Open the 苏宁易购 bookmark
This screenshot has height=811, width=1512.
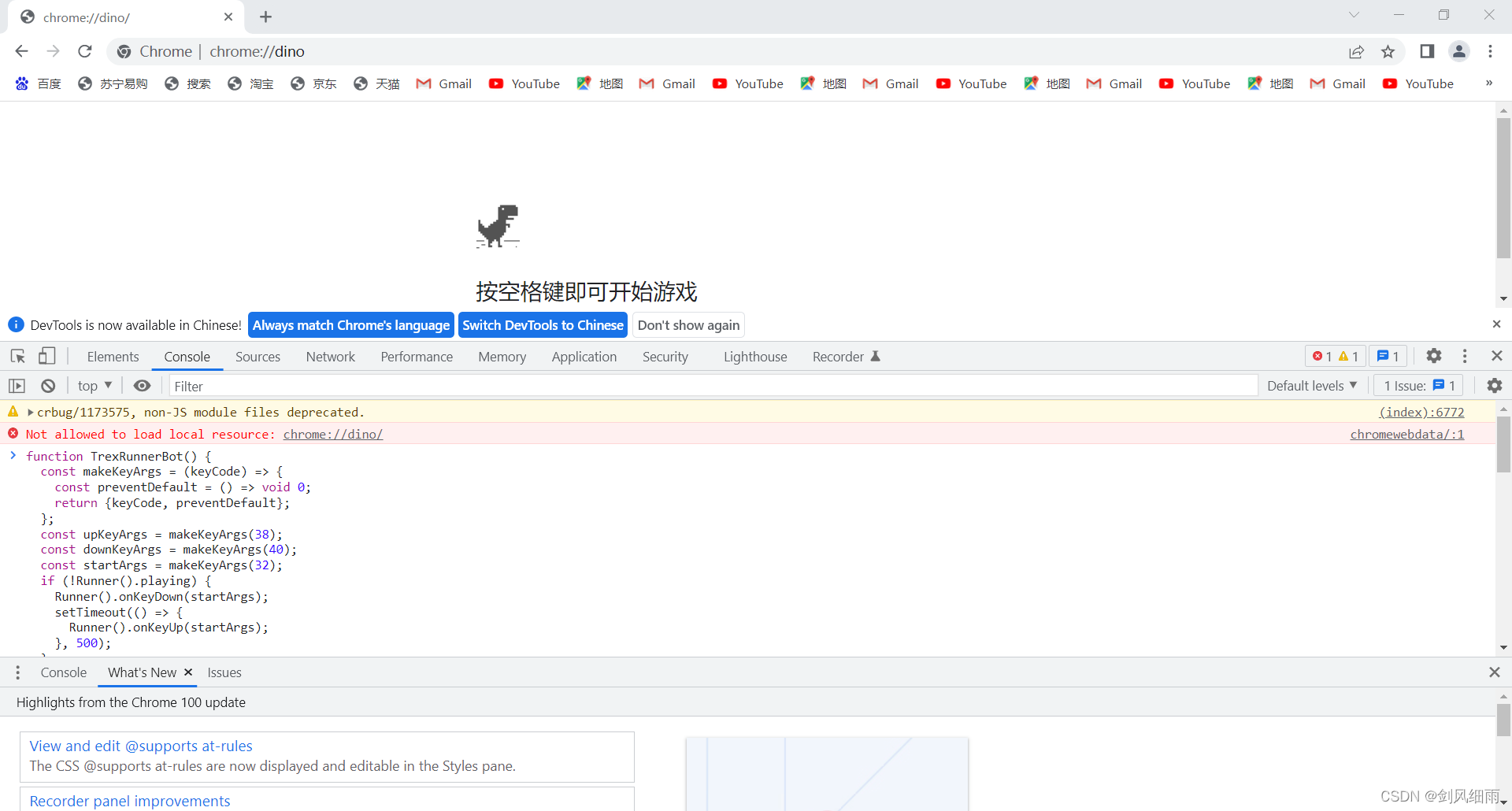(113, 83)
